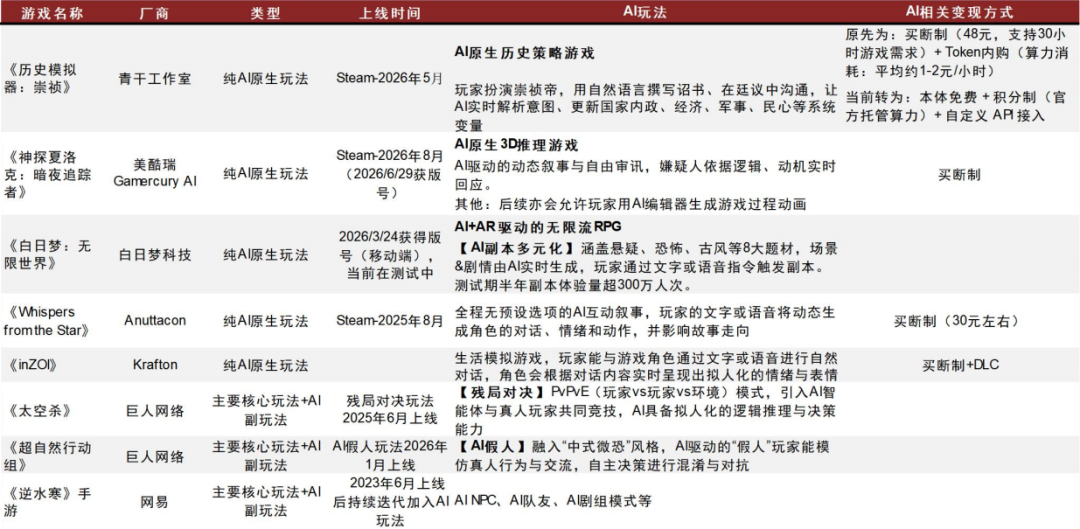This screenshot has height=529, width=1080.
Task: Click the monetization text starting 原先为：买断制
Action: (x=957, y=54)
